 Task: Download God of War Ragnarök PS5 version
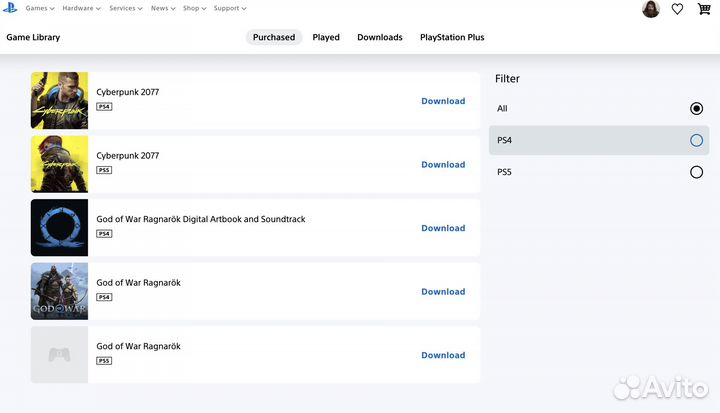[x=443, y=355]
